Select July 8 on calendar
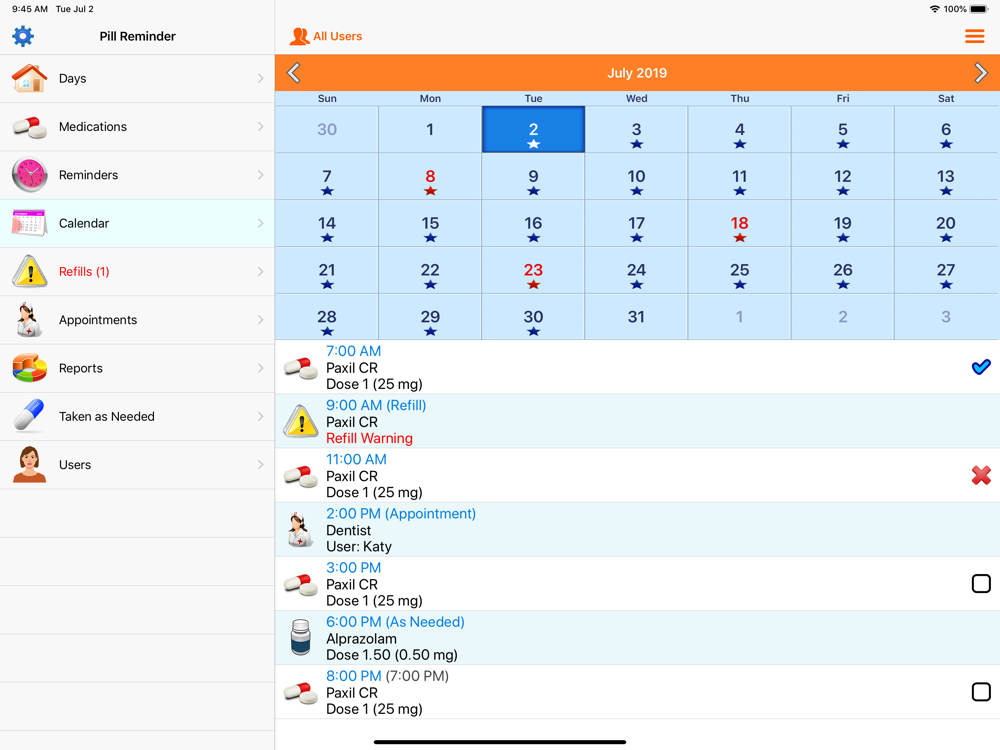The height and width of the screenshot is (750, 1000). point(430,177)
